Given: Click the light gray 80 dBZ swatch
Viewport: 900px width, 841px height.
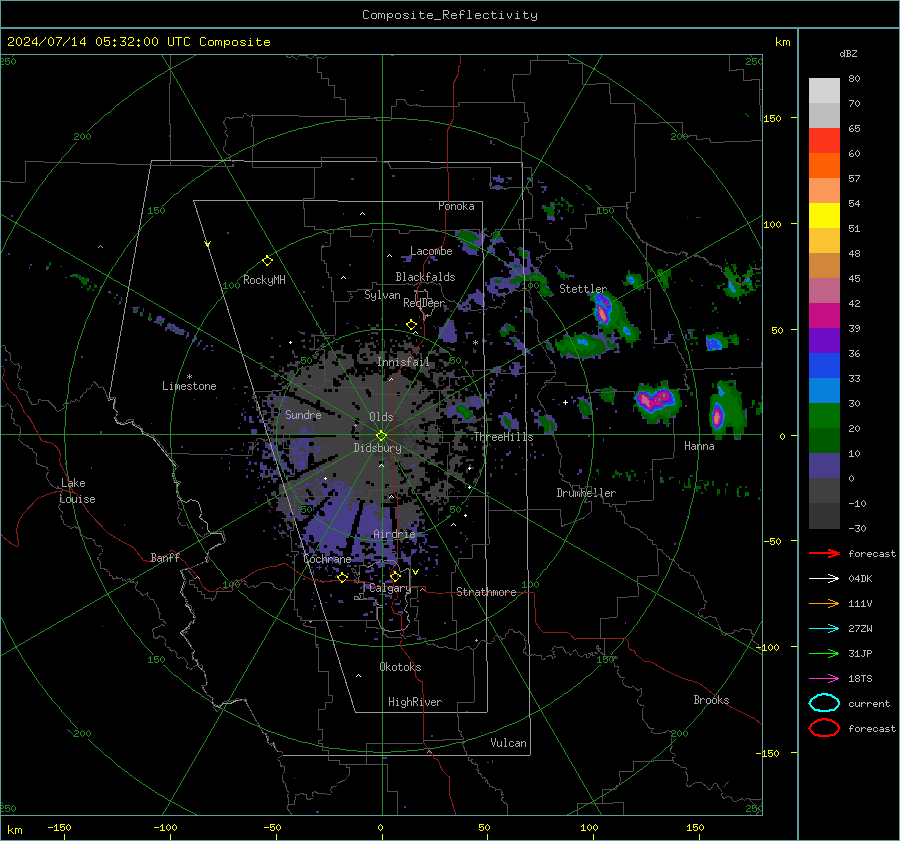Looking at the screenshot, I should click(824, 91).
